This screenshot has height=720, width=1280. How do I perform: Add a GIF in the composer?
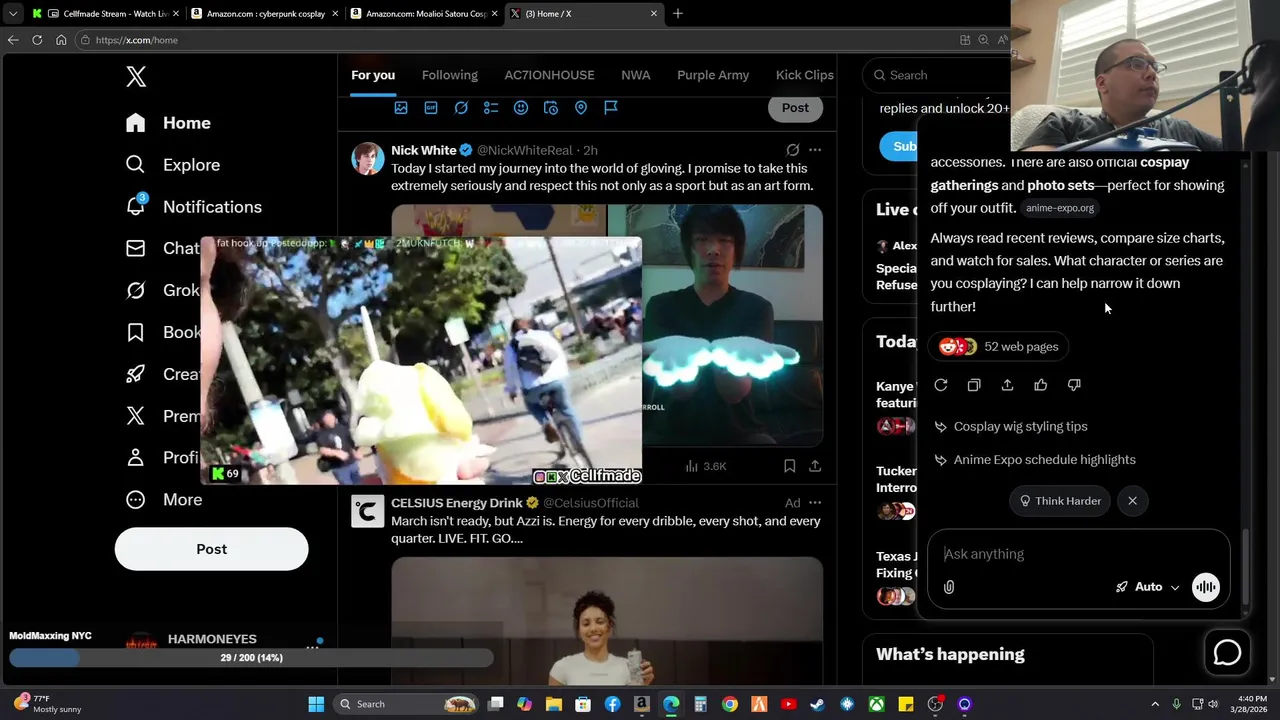click(431, 108)
